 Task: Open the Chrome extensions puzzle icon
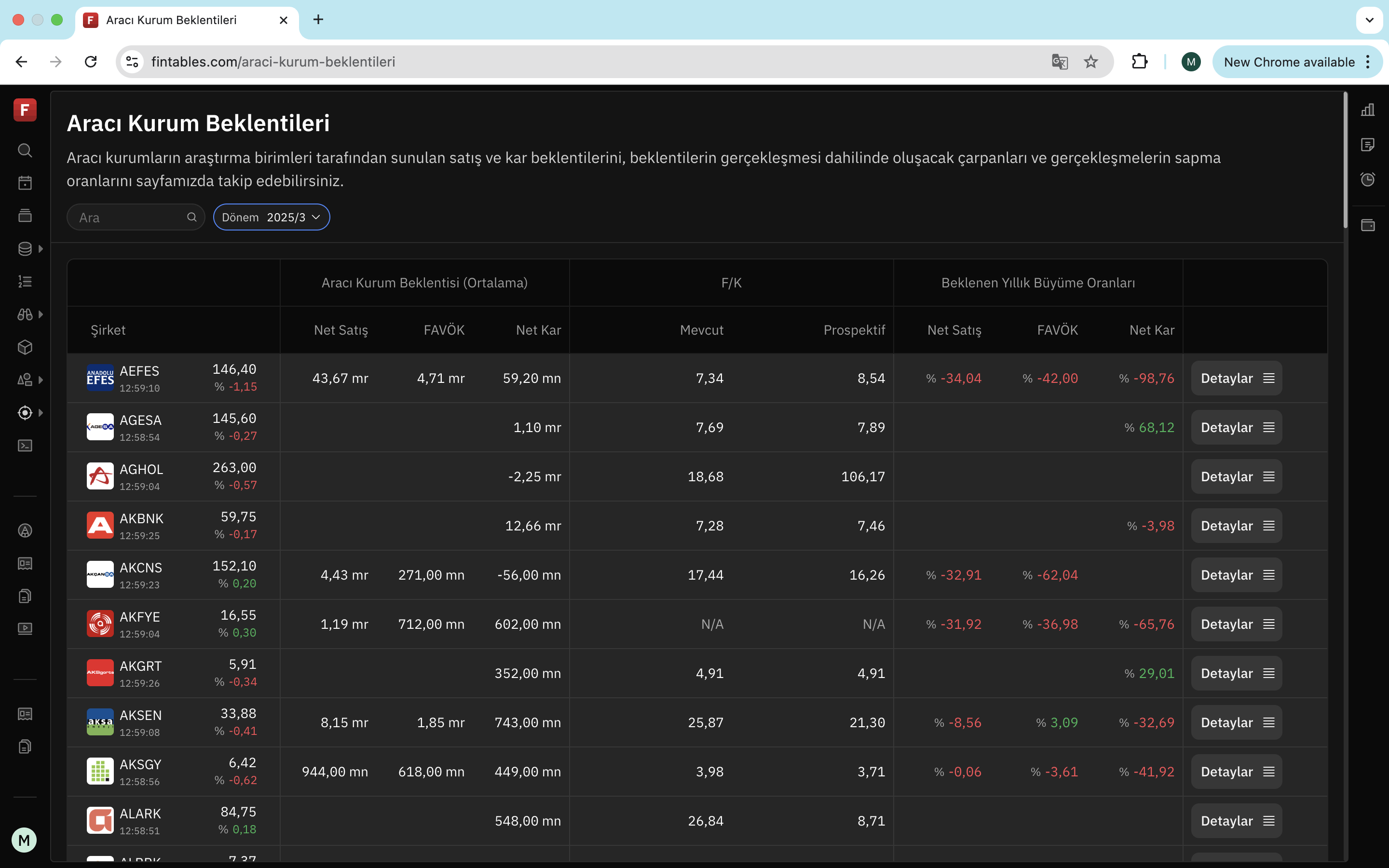pos(1139,61)
